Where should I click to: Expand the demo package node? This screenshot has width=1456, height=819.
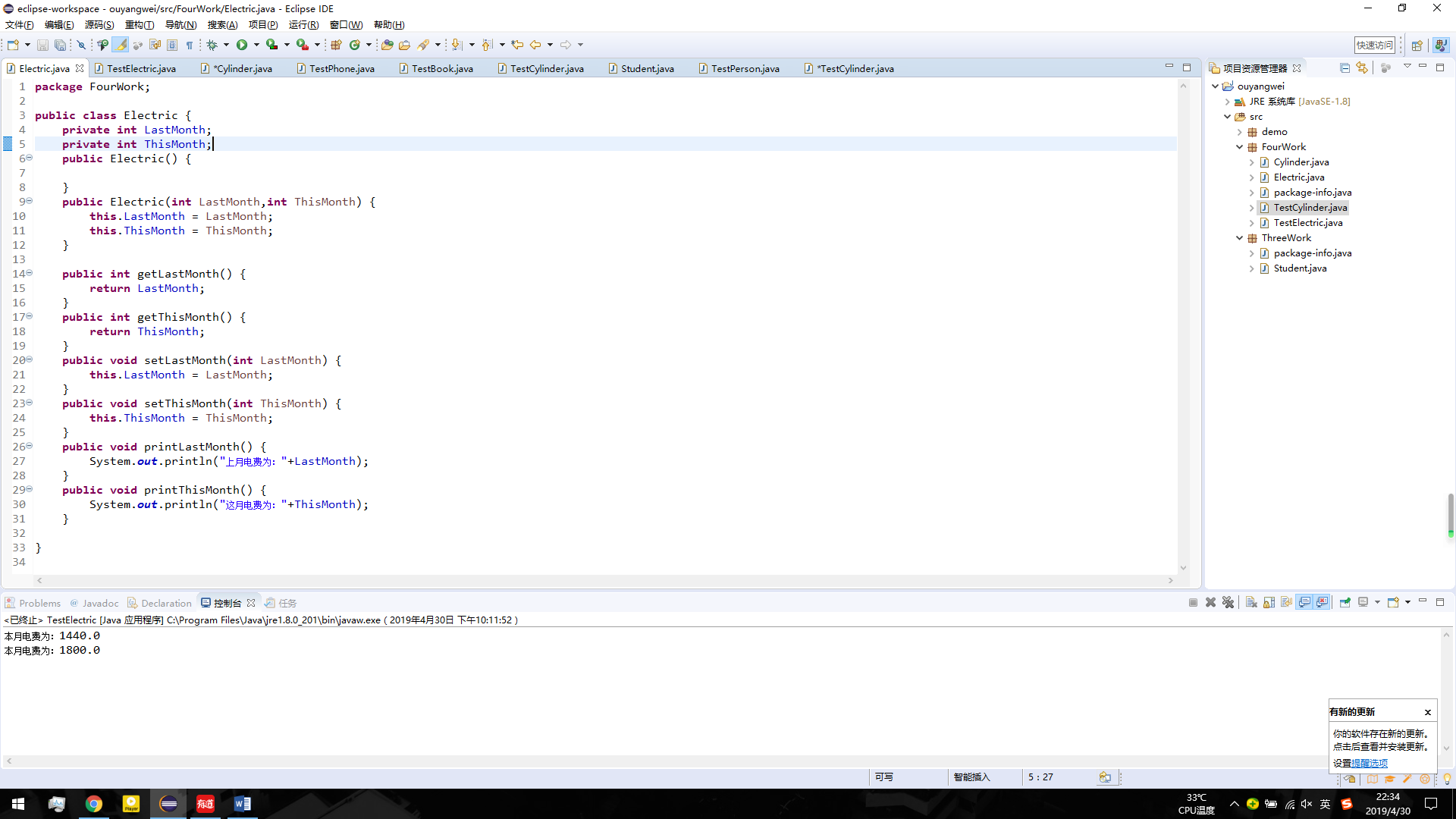[x=1240, y=132]
